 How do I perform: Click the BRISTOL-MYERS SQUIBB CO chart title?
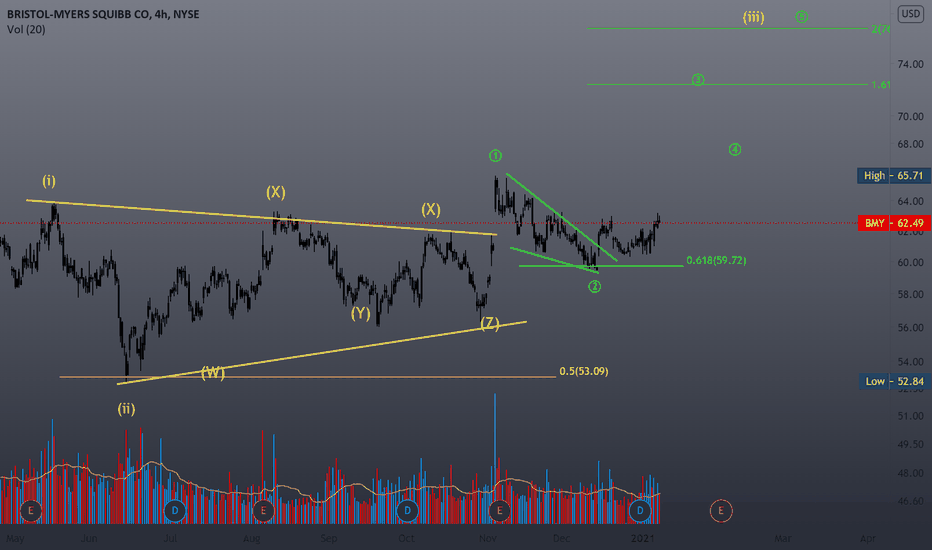[103, 14]
